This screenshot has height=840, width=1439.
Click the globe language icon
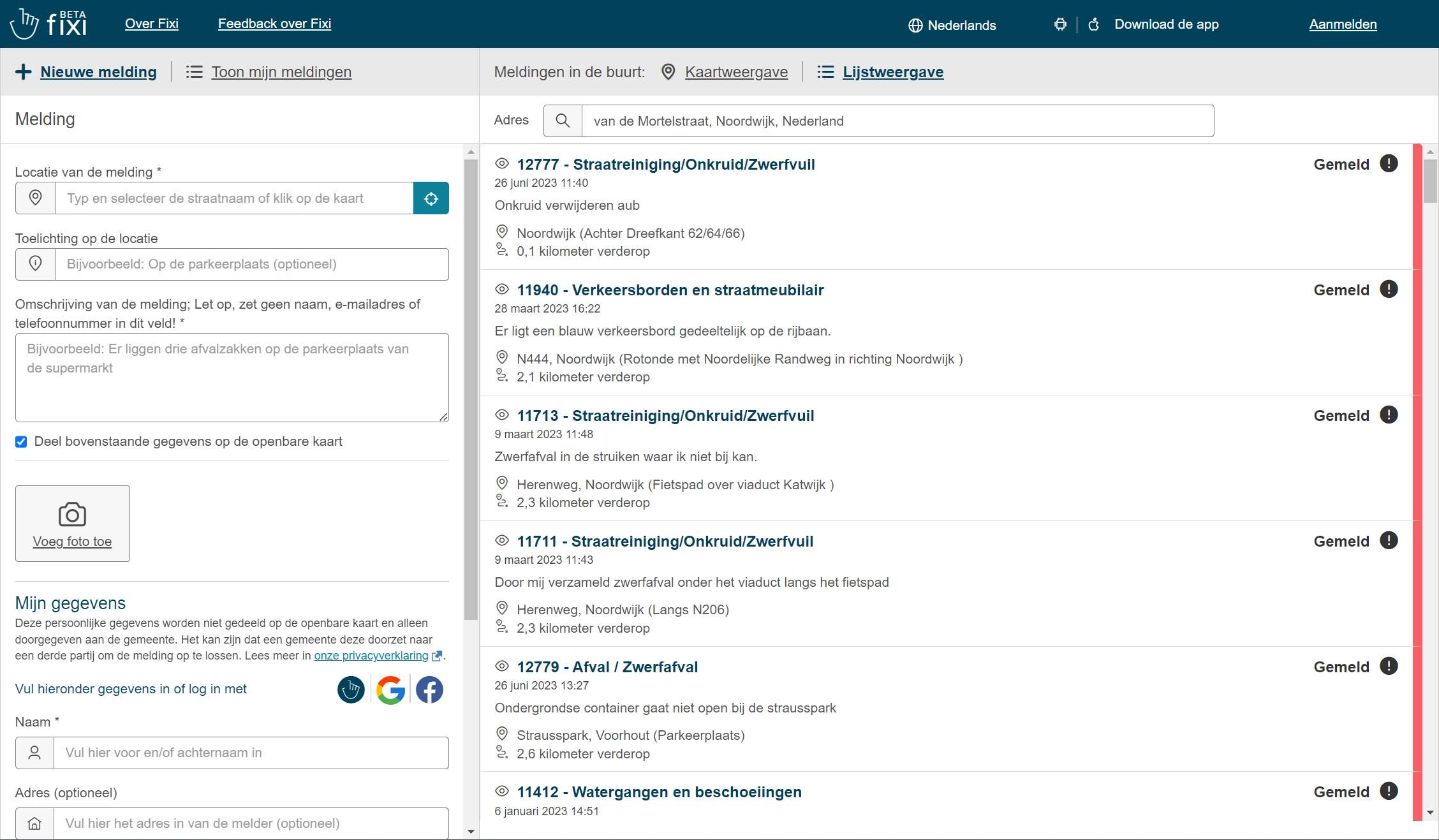tap(915, 25)
